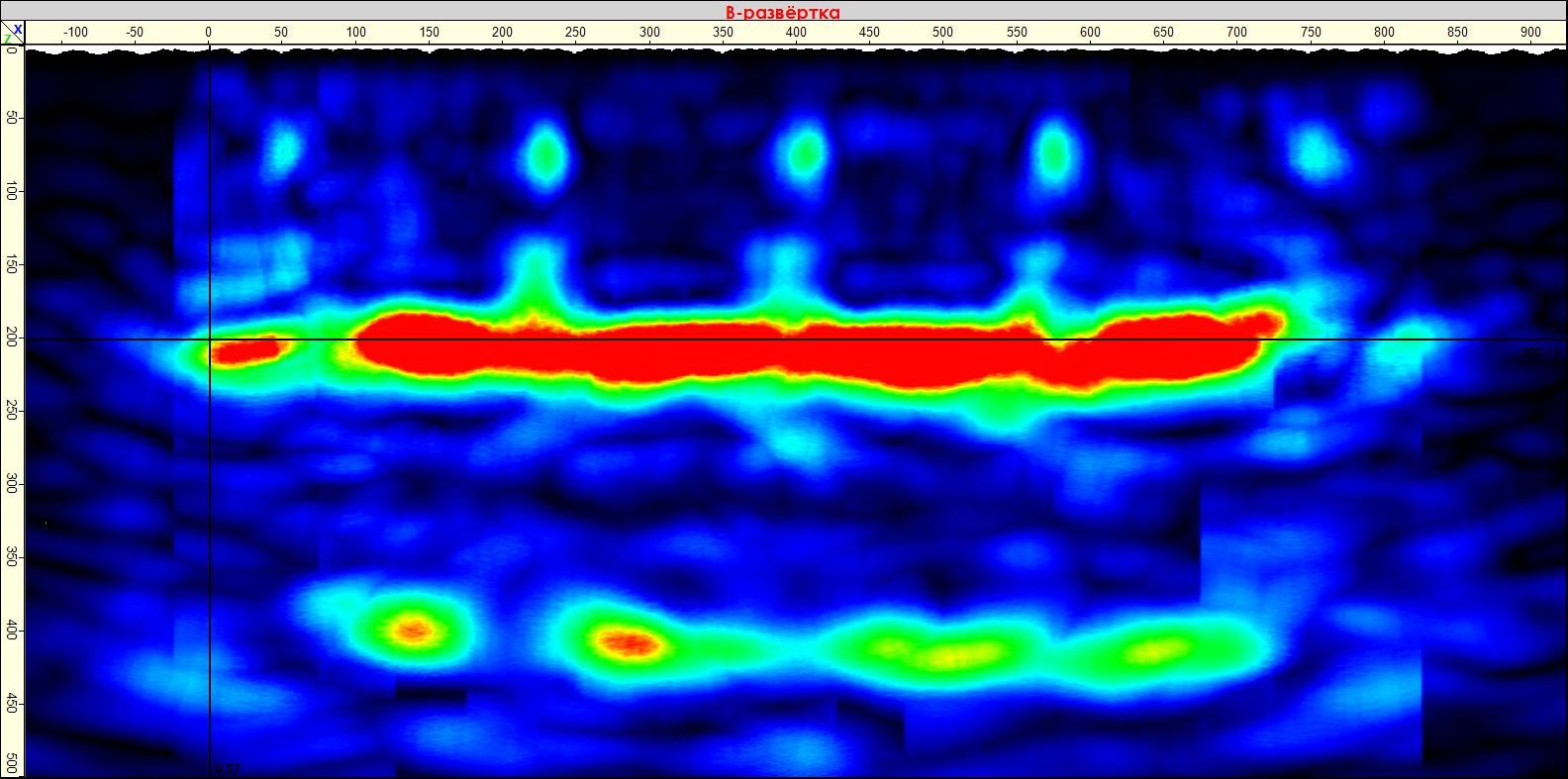Image resolution: width=1568 pixels, height=779 pixels.
Task: Select the В-развёртка title bar
Action: [783, 11]
